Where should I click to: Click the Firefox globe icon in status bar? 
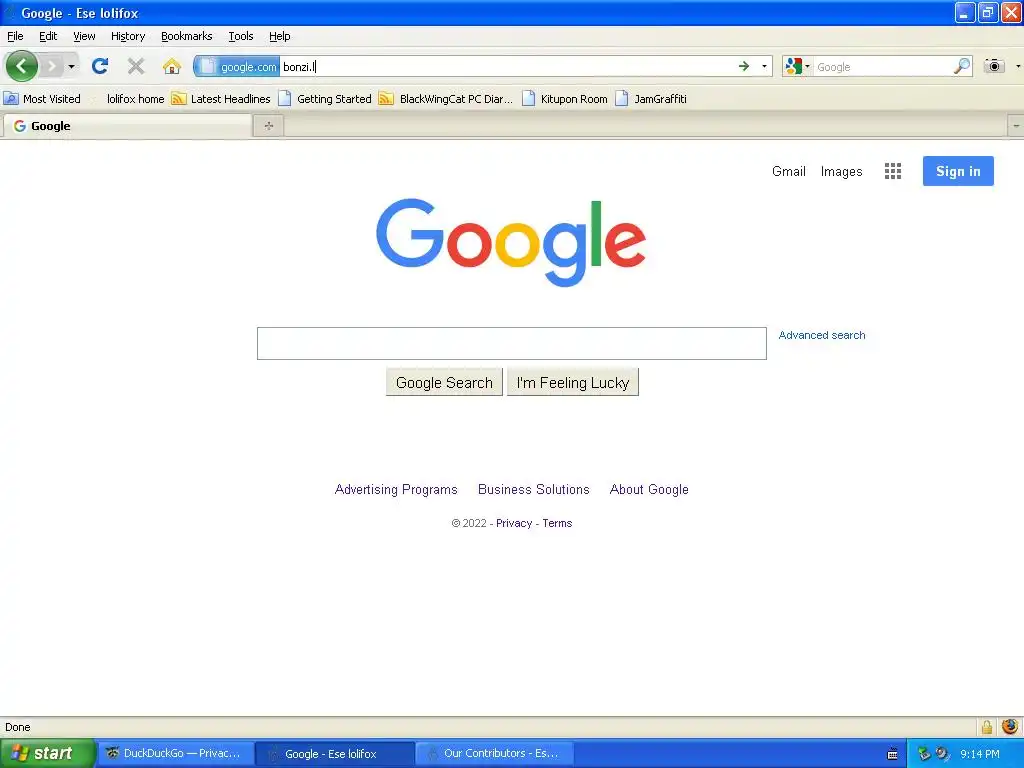click(1010, 727)
